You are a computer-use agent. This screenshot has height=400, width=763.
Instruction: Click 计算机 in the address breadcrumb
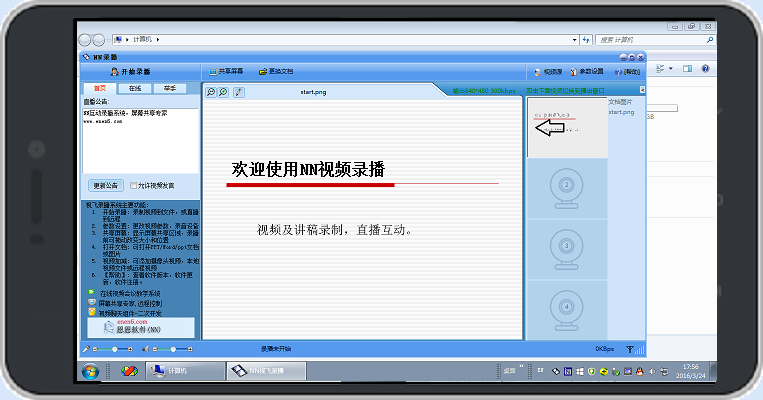click(x=143, y=39)
